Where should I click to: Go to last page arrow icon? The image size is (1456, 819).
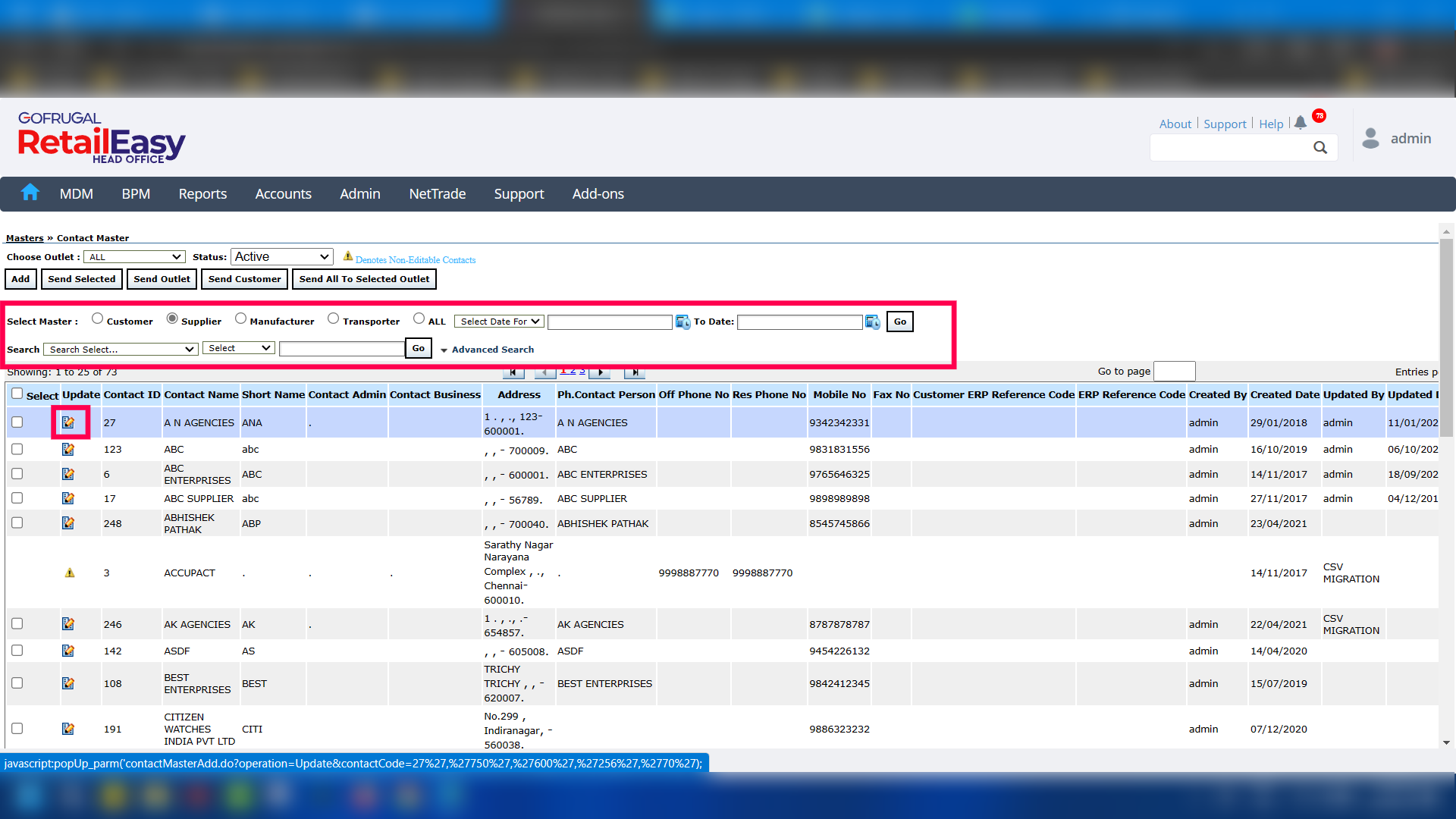click(635, 372)
